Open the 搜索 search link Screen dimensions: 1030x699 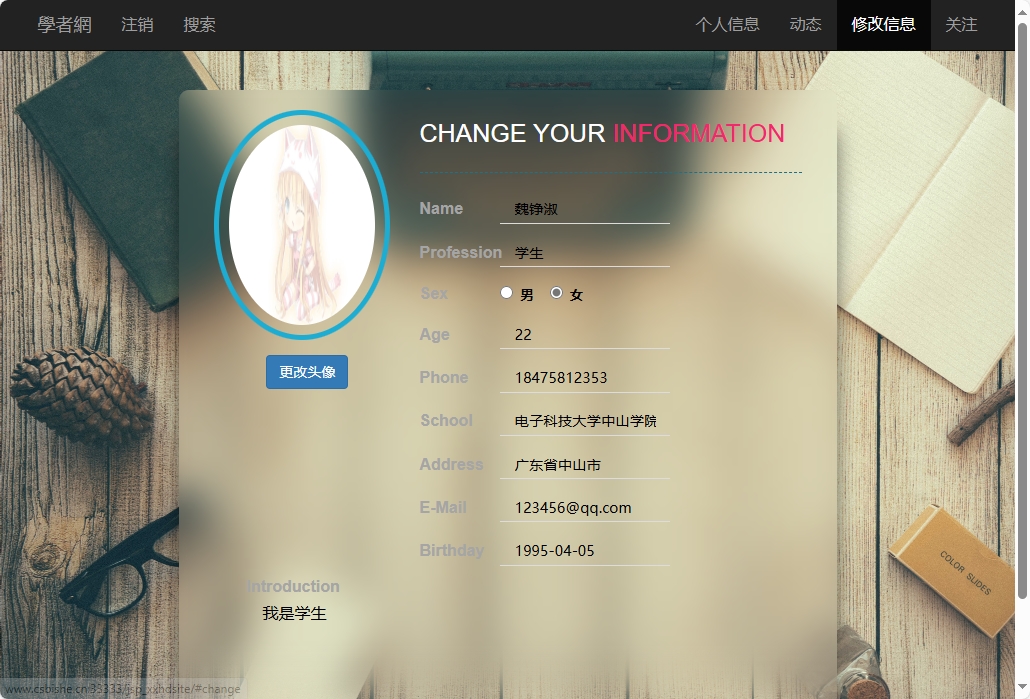click(198, 25)
